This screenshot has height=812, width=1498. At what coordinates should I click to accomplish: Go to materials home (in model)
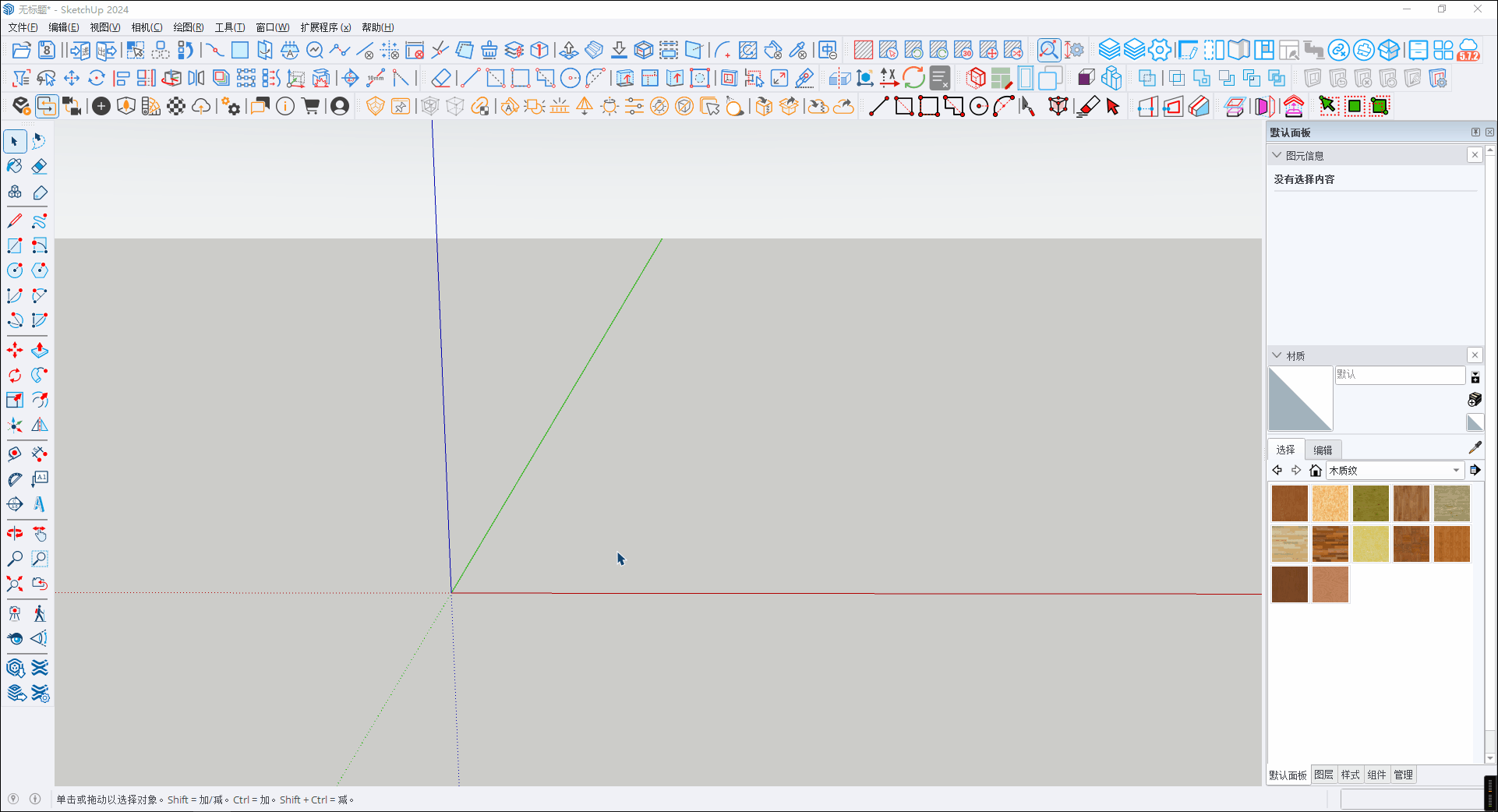(1316, 470)
